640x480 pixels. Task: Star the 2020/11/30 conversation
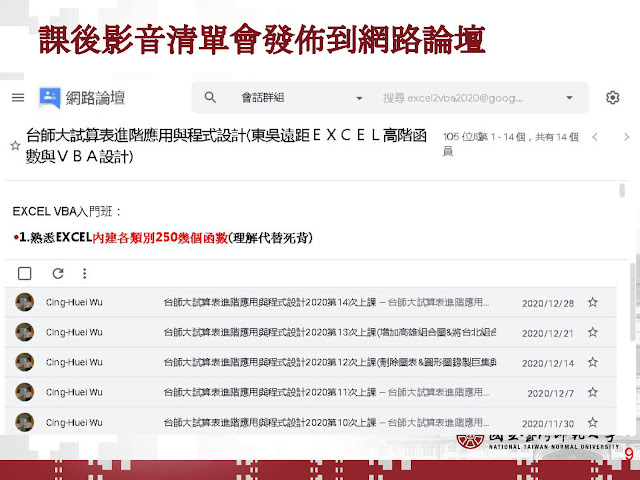coord(593,422)
